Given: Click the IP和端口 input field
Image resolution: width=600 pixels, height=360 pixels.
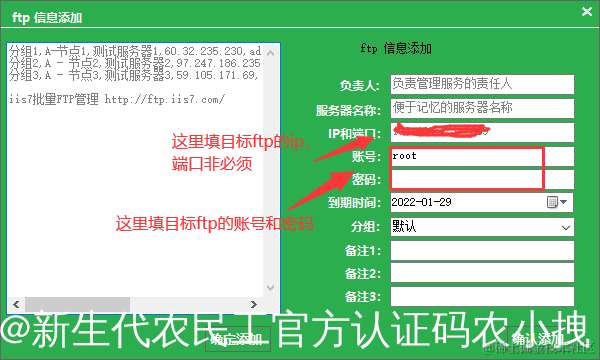Looking at the screenshot, I should 482,132.
